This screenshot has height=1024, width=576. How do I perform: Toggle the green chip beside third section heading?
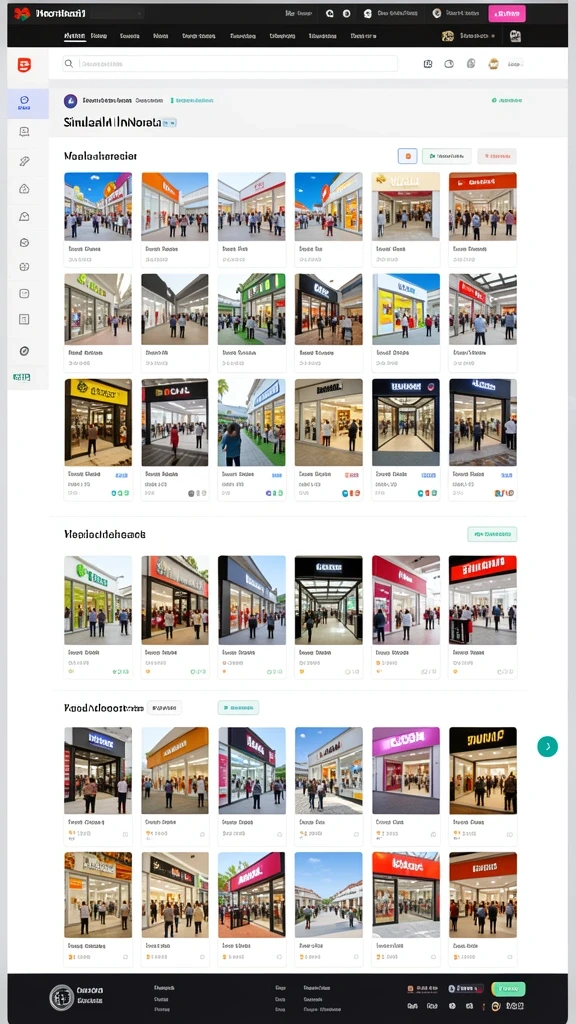tap(238, 707)
